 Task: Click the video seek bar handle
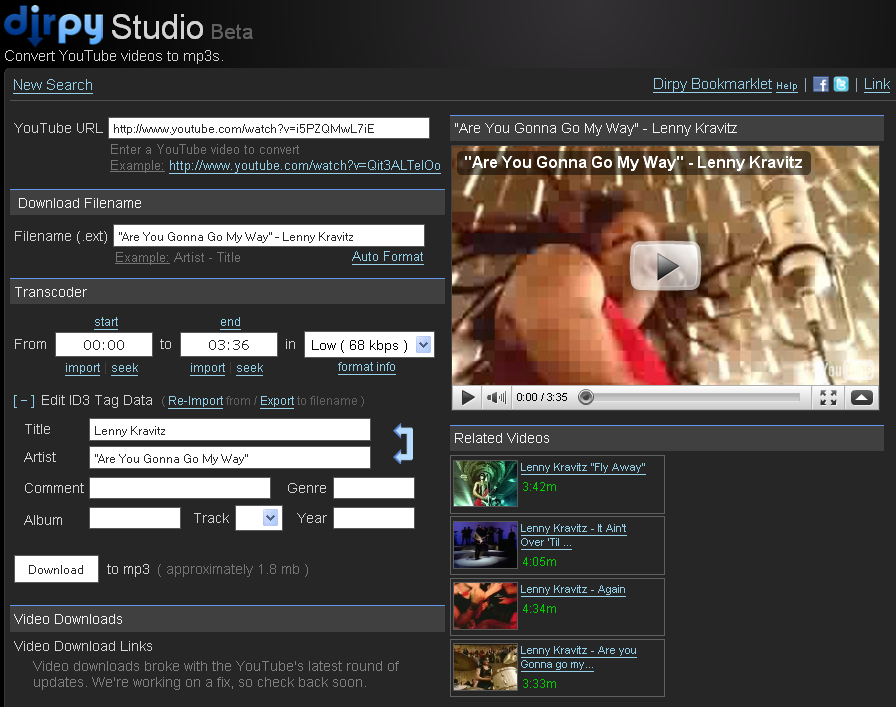586,397
